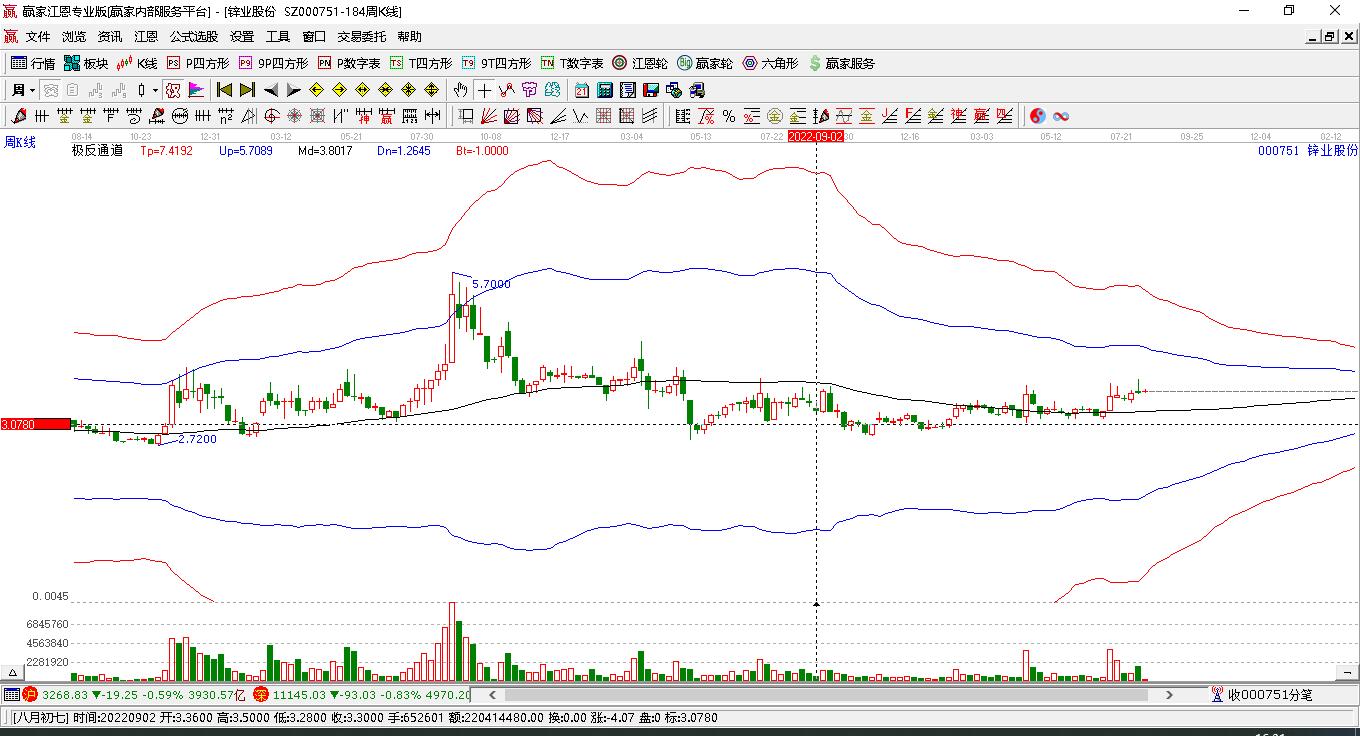Click the 沪 Shanghai index icon
The height and width of the screenshot is (736, 1360).
tap(30, 694)
